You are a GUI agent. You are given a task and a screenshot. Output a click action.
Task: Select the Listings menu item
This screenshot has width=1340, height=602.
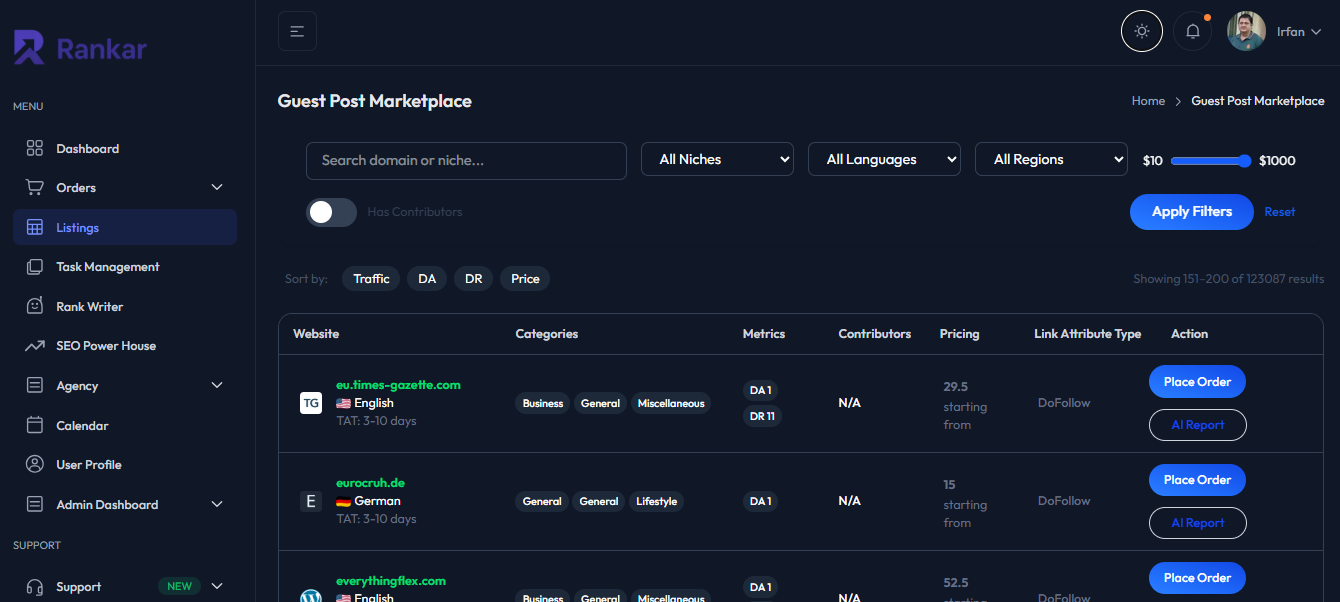[78, 227]
